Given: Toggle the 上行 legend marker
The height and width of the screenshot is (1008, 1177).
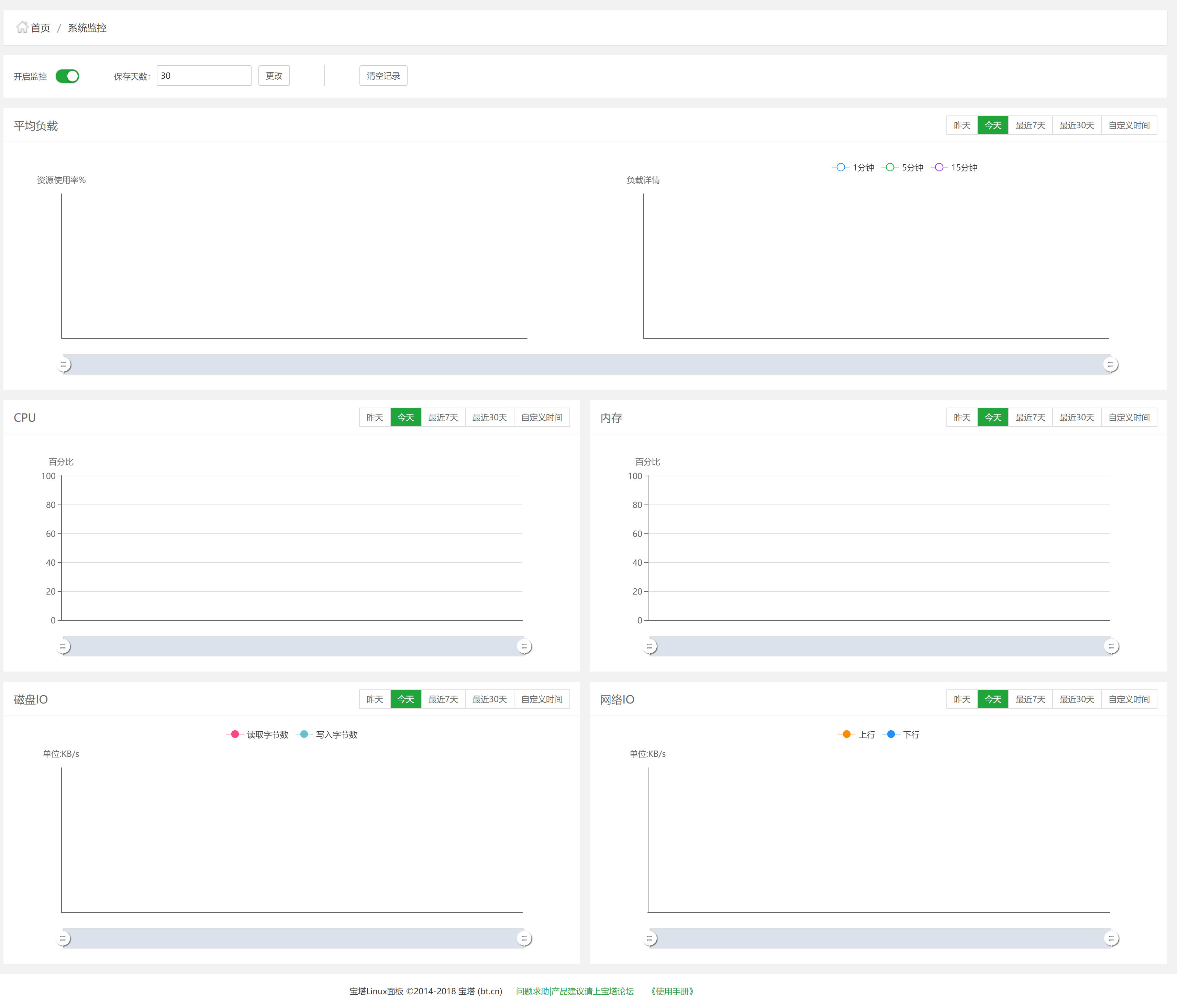Looking at the screenshot, I should click(x=846, y=734).
